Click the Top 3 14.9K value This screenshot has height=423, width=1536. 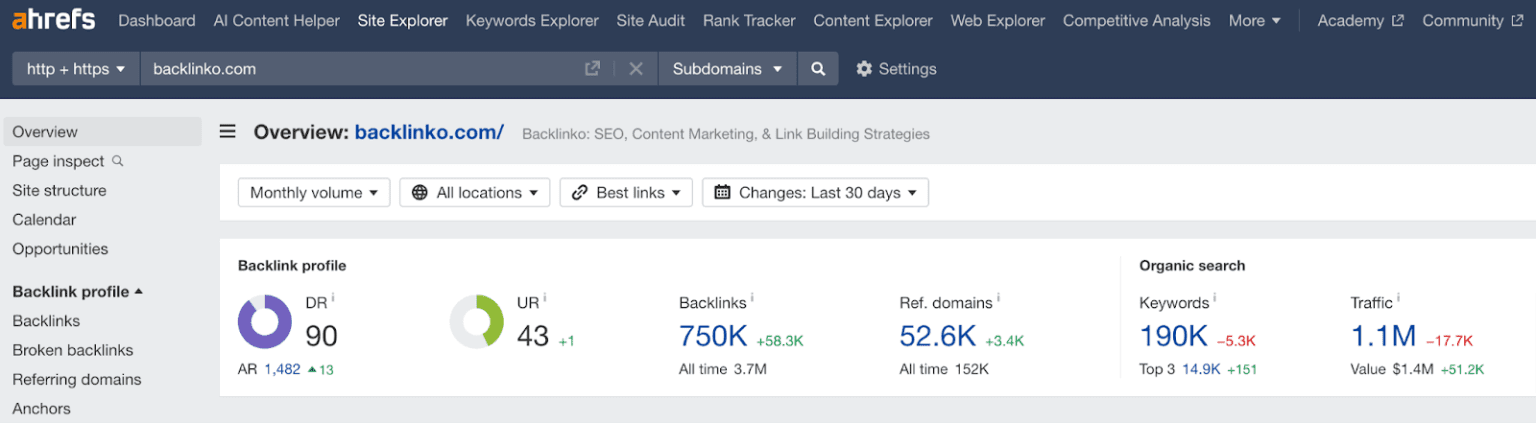pyautogui.click(x=1201, y=369)
